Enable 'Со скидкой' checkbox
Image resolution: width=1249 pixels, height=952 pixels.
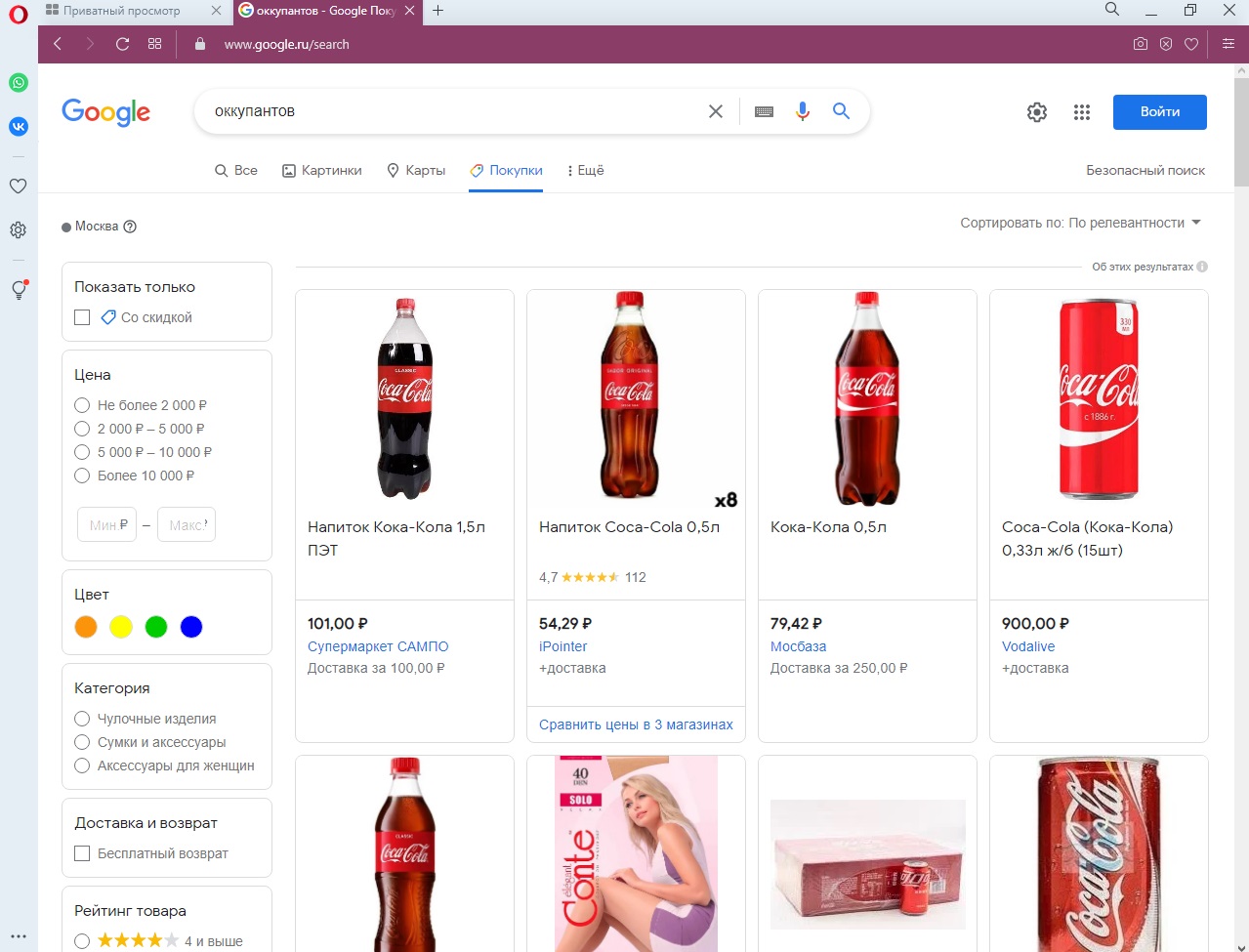[82, 317]
